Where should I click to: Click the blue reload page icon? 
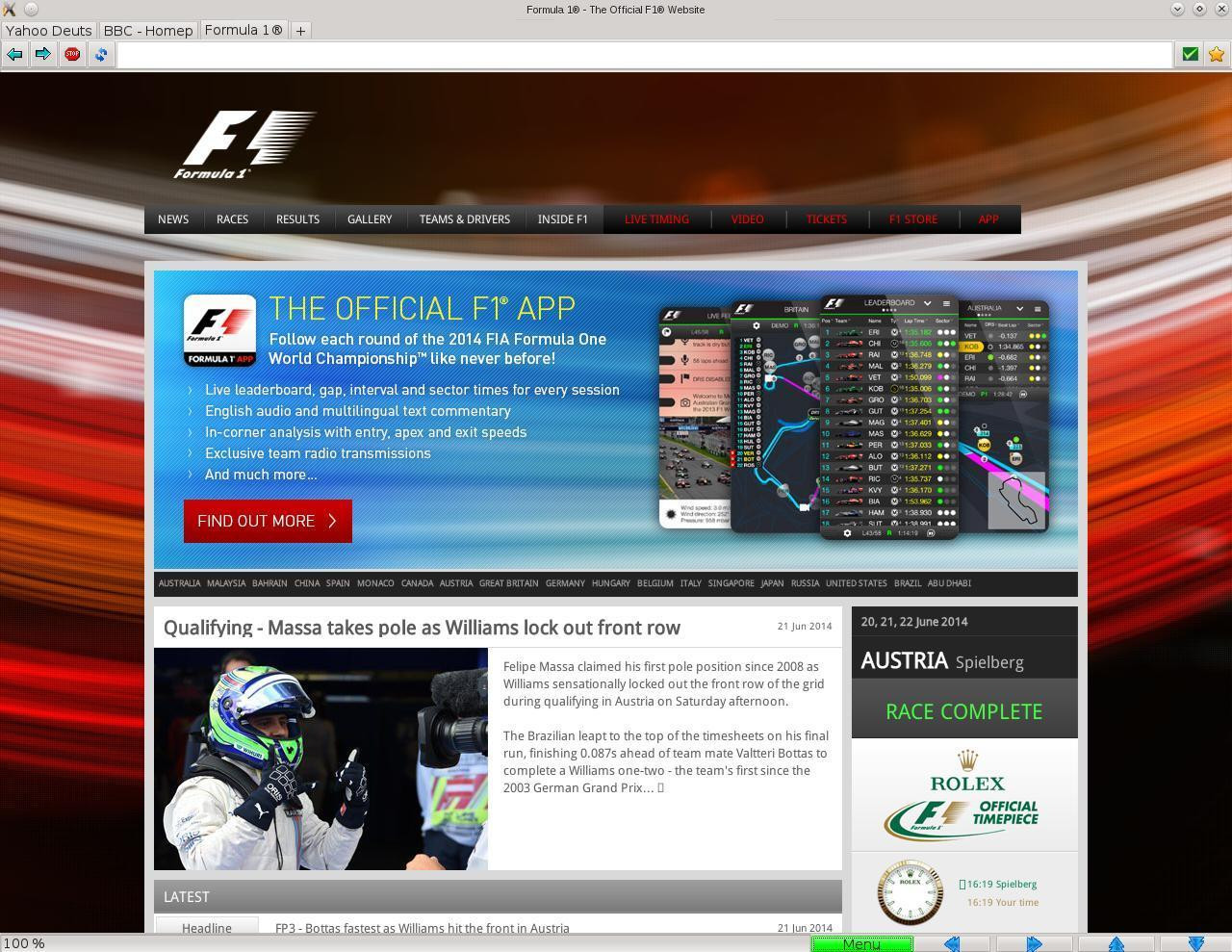coord(101,55)
